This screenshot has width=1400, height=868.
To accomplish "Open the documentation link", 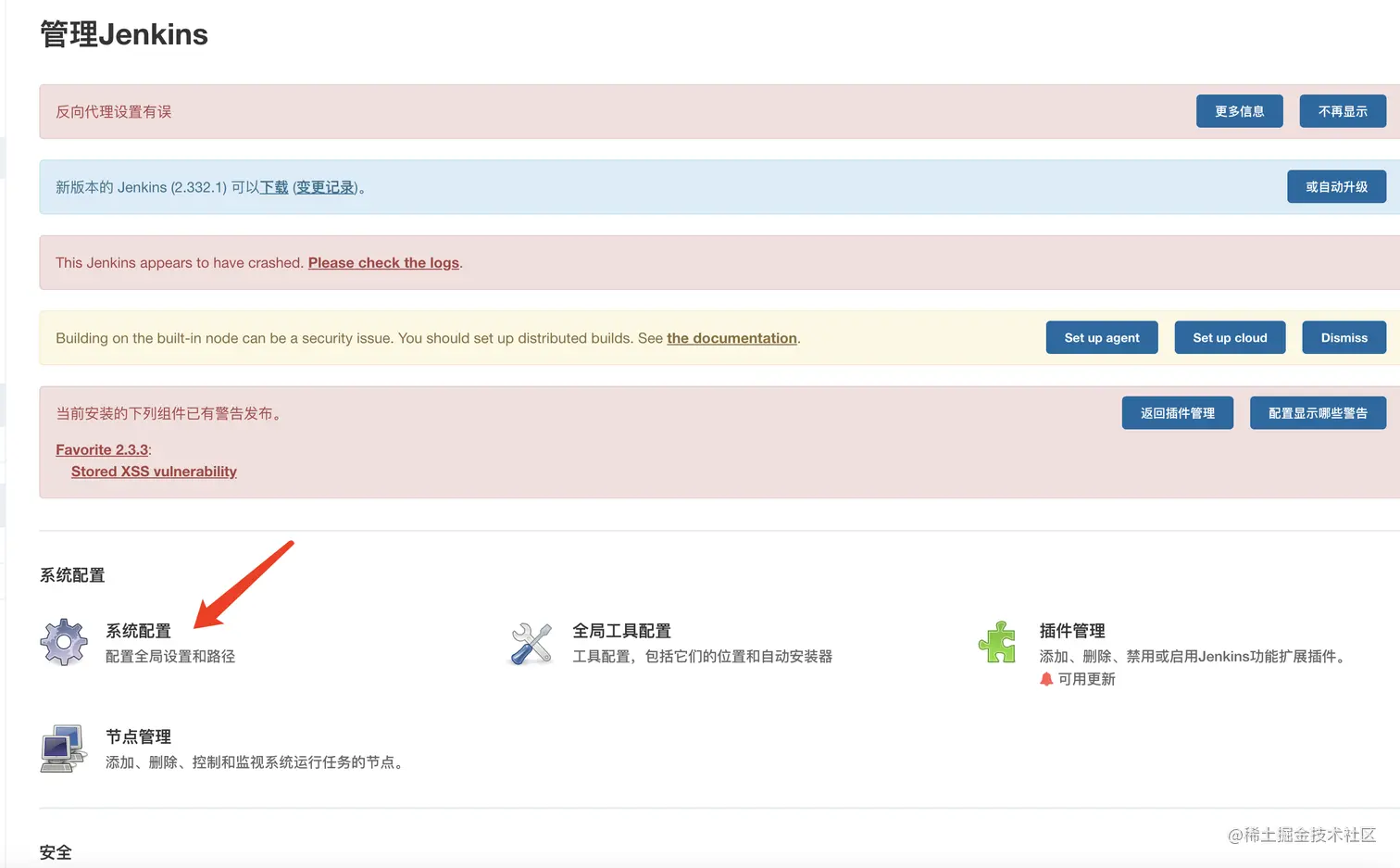I will (731, 338).
